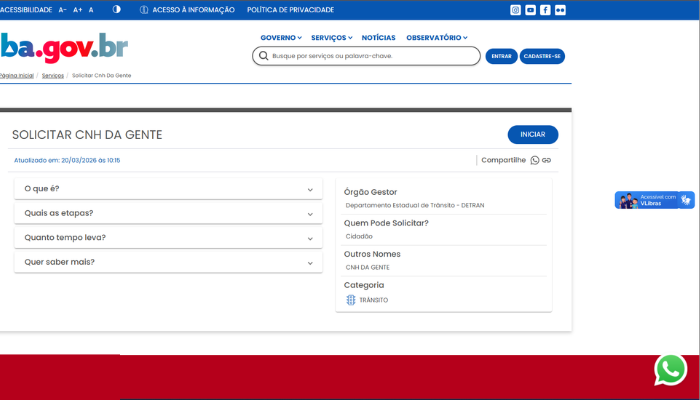Click the Cadastre-se button
The height and width of the screenshot is (400, 700).
[542, 56]
